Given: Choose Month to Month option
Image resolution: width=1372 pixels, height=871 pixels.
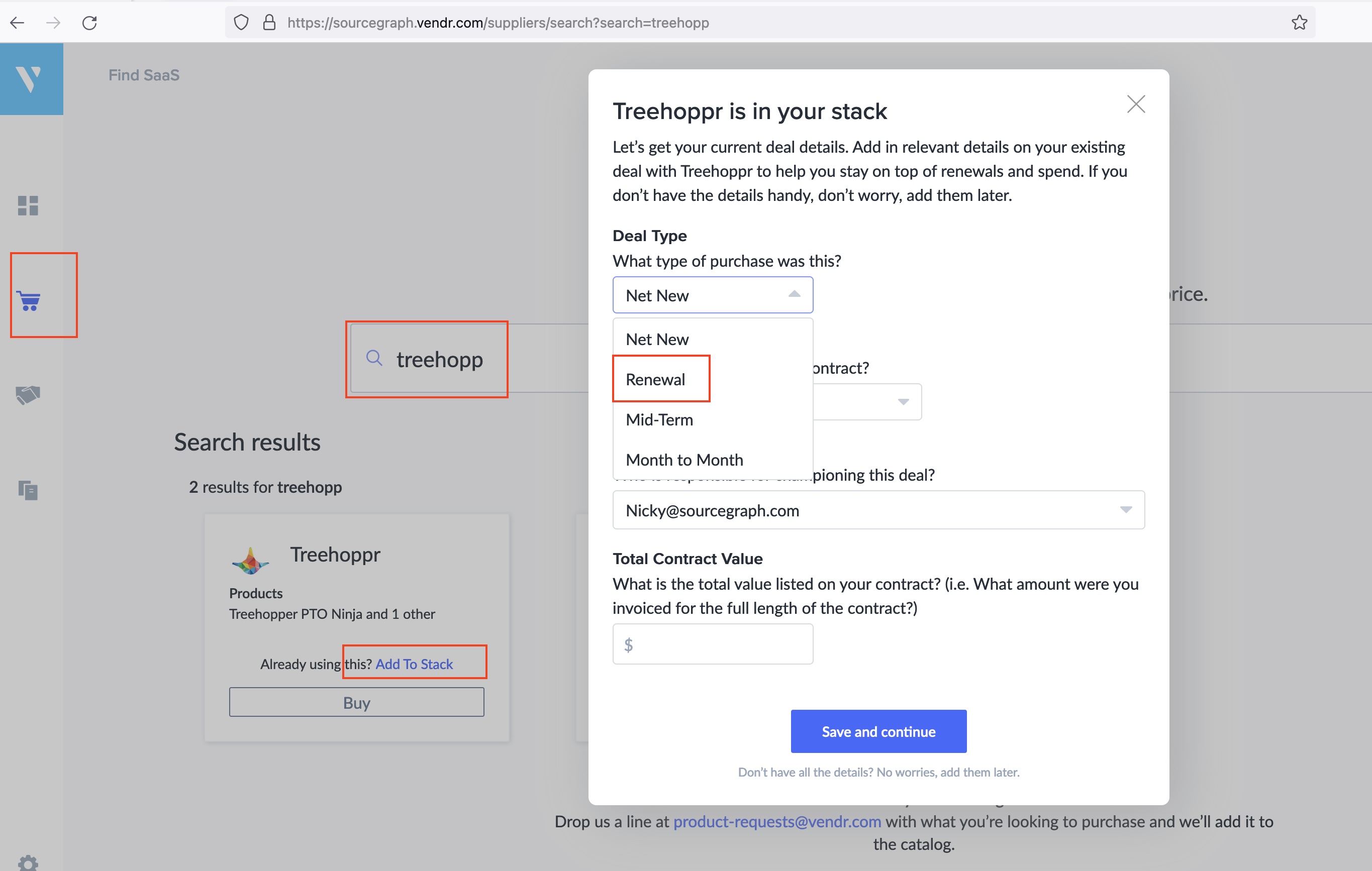Looking at the screenshot, I should pyautogui.click(x=712, y=460).
